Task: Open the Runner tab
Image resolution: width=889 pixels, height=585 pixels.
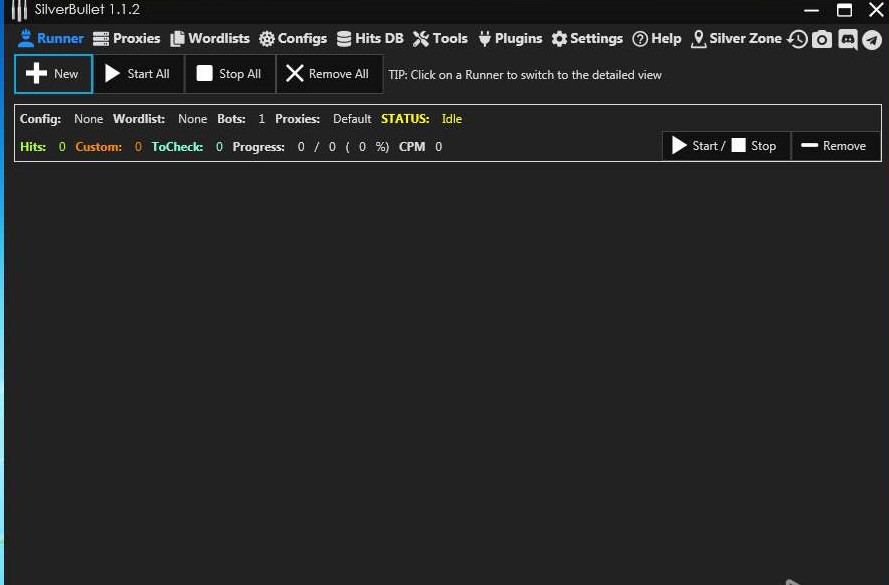Action: (50, 39)
